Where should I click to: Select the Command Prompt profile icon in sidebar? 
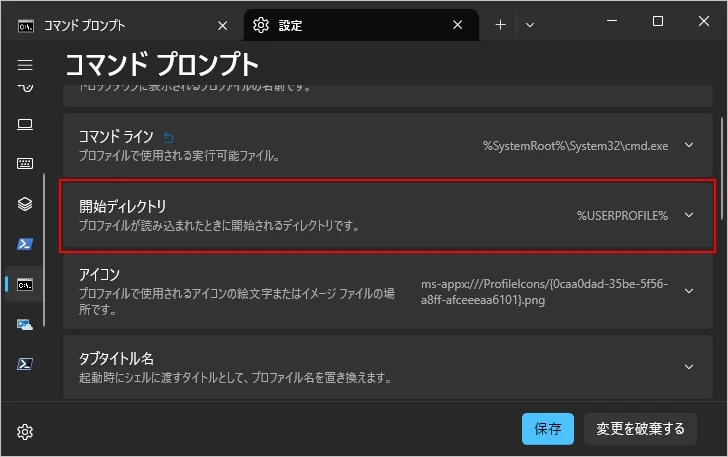pos(25,284)
